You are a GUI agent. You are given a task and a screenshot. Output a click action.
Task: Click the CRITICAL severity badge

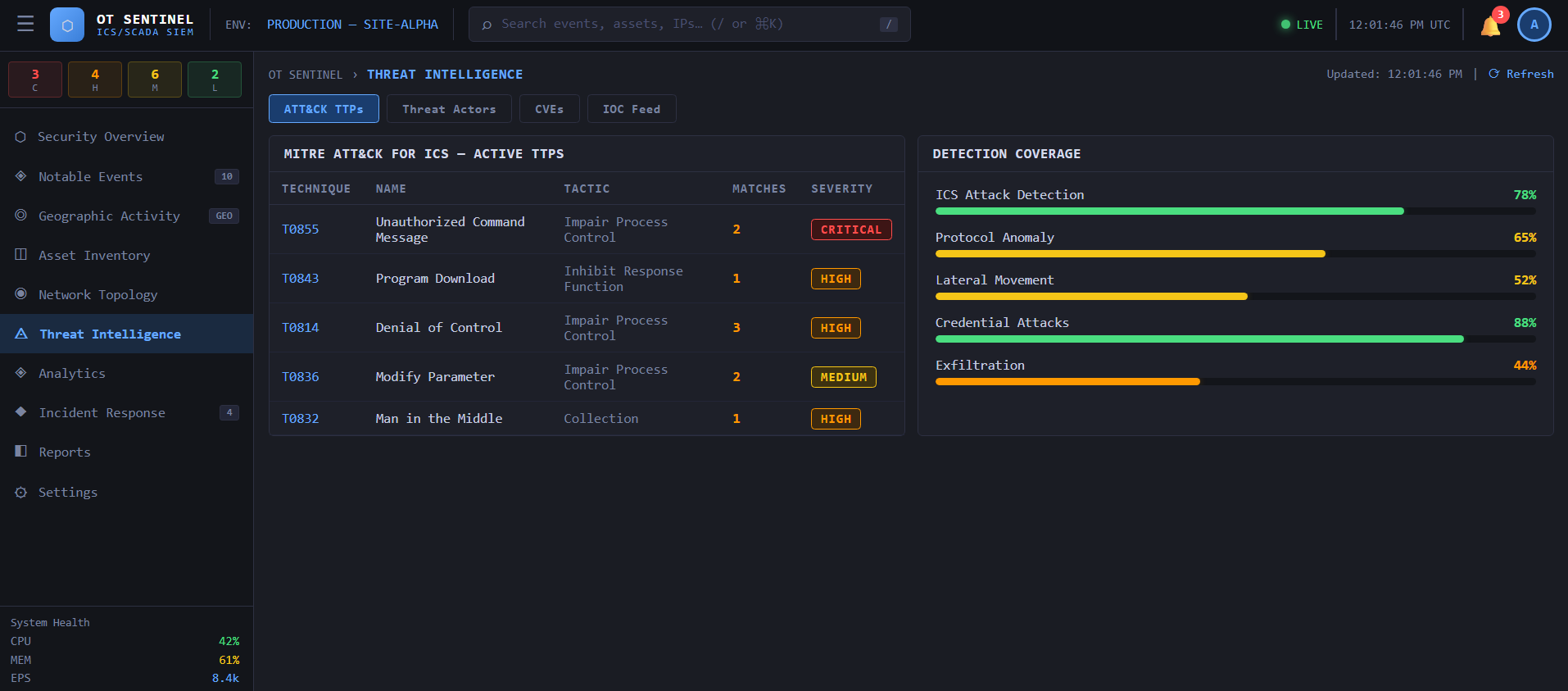pos(851,230)
